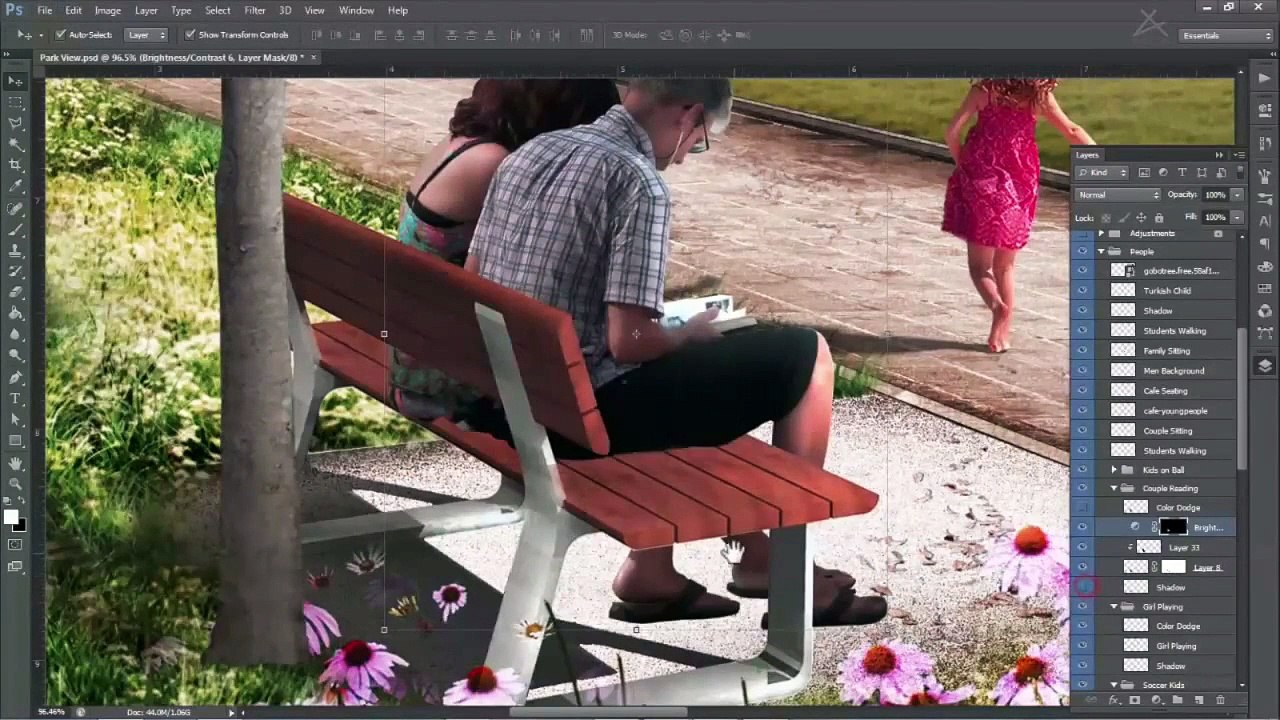Create a new layer icon
Screen dimensions: 1280x720
(1198, 700)
